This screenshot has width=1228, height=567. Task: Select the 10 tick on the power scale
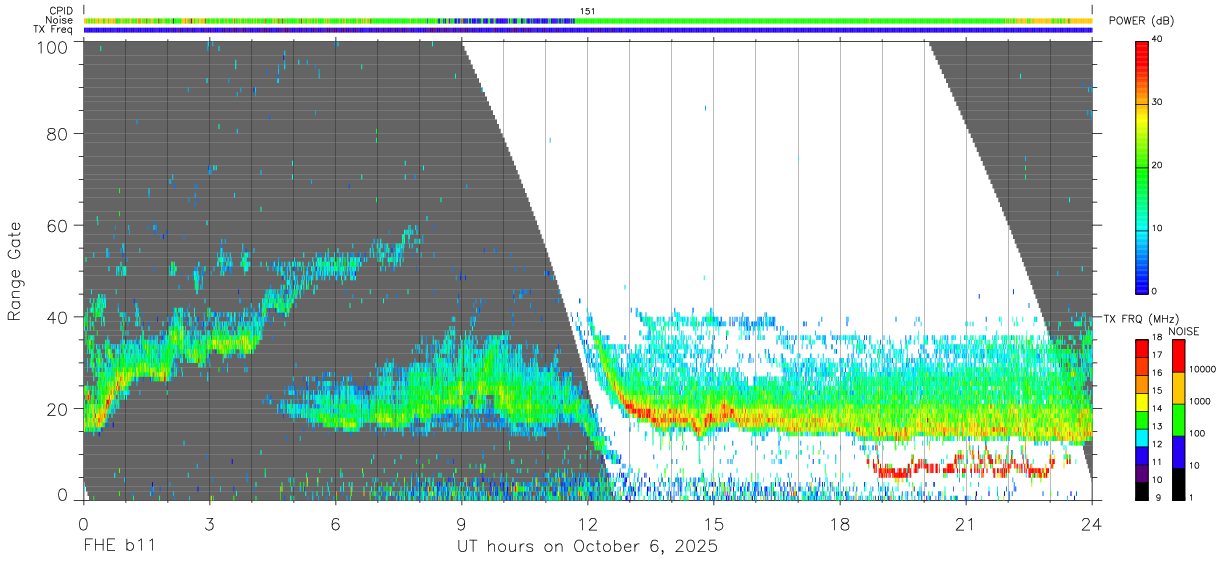point(1157,229)
